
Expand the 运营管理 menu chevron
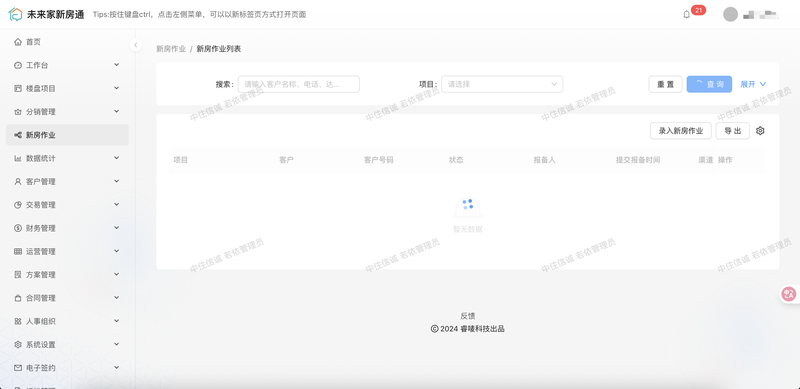point(116,251)
